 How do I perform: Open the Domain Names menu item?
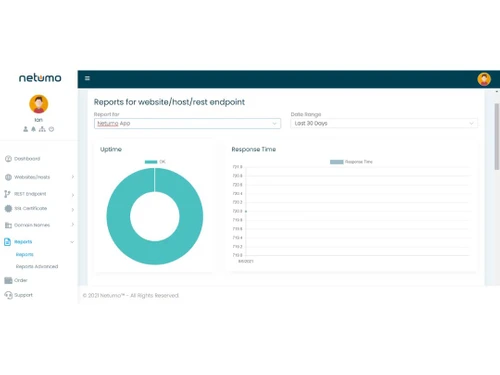[32, 225]
